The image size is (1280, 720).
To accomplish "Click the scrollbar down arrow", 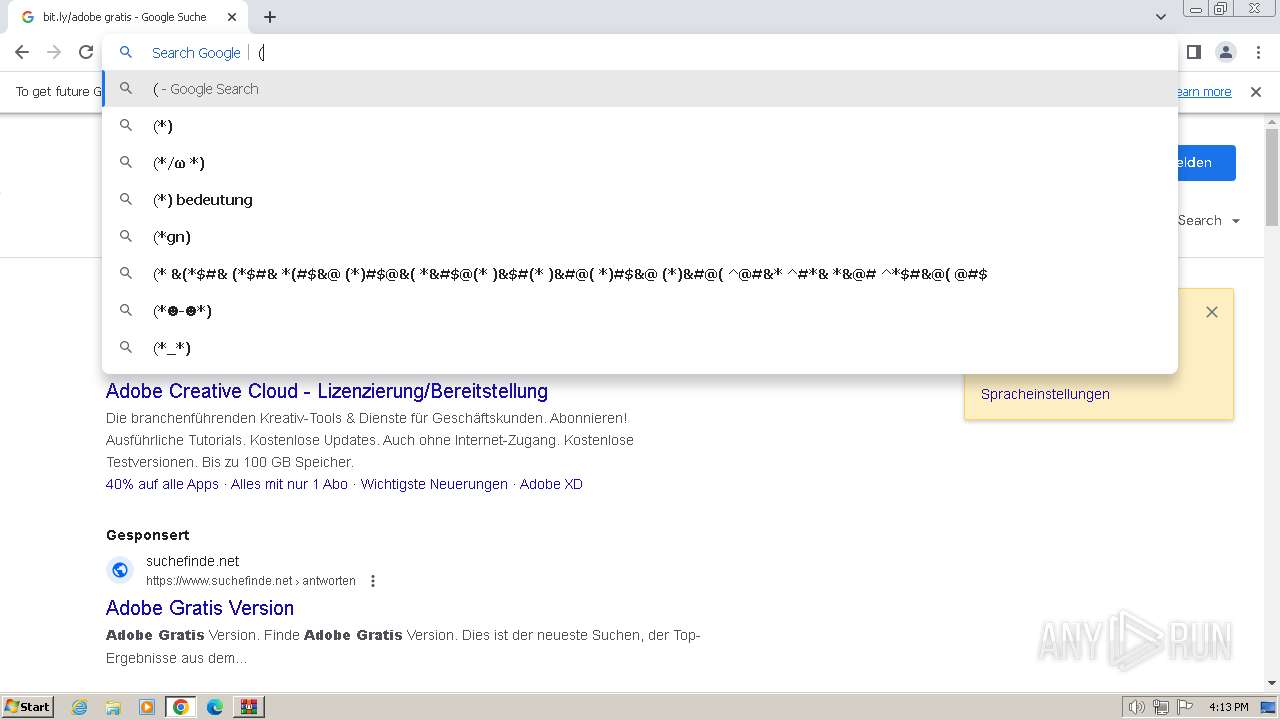I will 1272,683.
